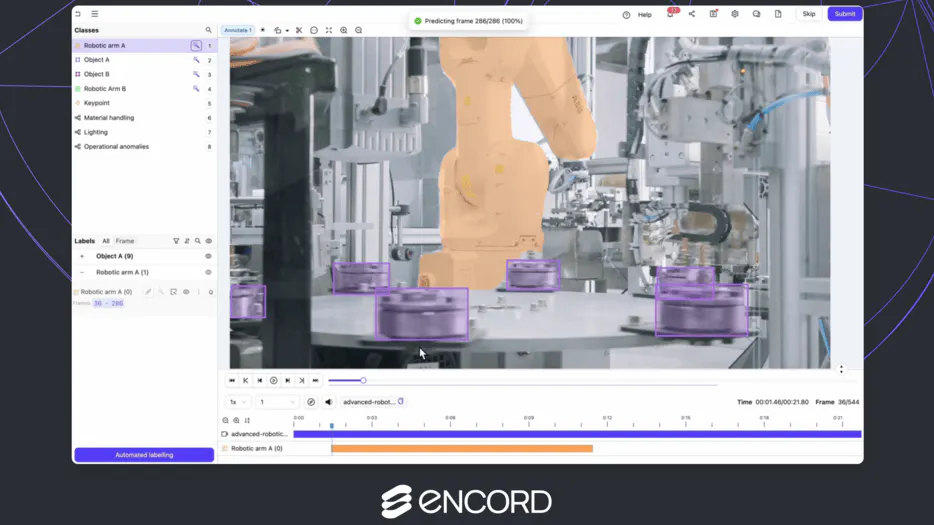The height and width of the screenshot is (525, 934).
Task: Edit Robotic arm A (0) with pencil icon
Action: (148, 292)
